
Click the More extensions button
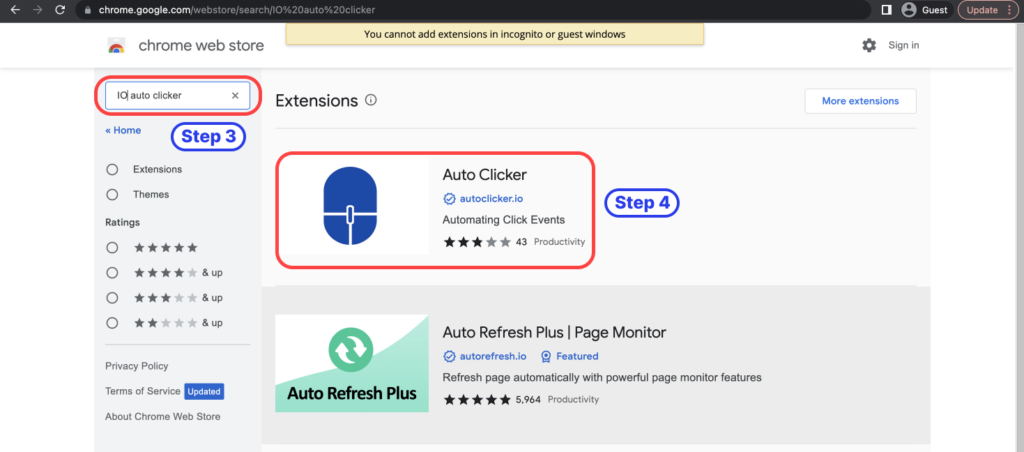(x=860, y=101)
